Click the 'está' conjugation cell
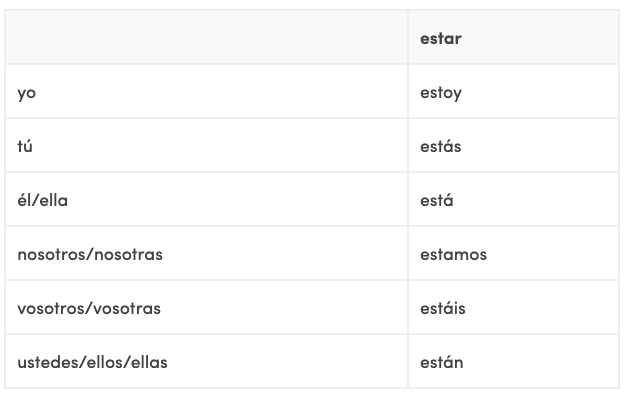 [x=513, y=199]
